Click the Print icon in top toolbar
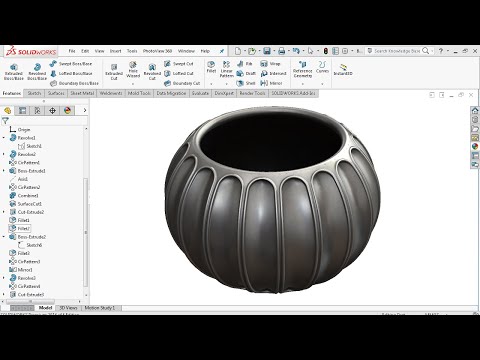Image resolution: width=480 pixels, height=360 pixels. tap(282, 51)
